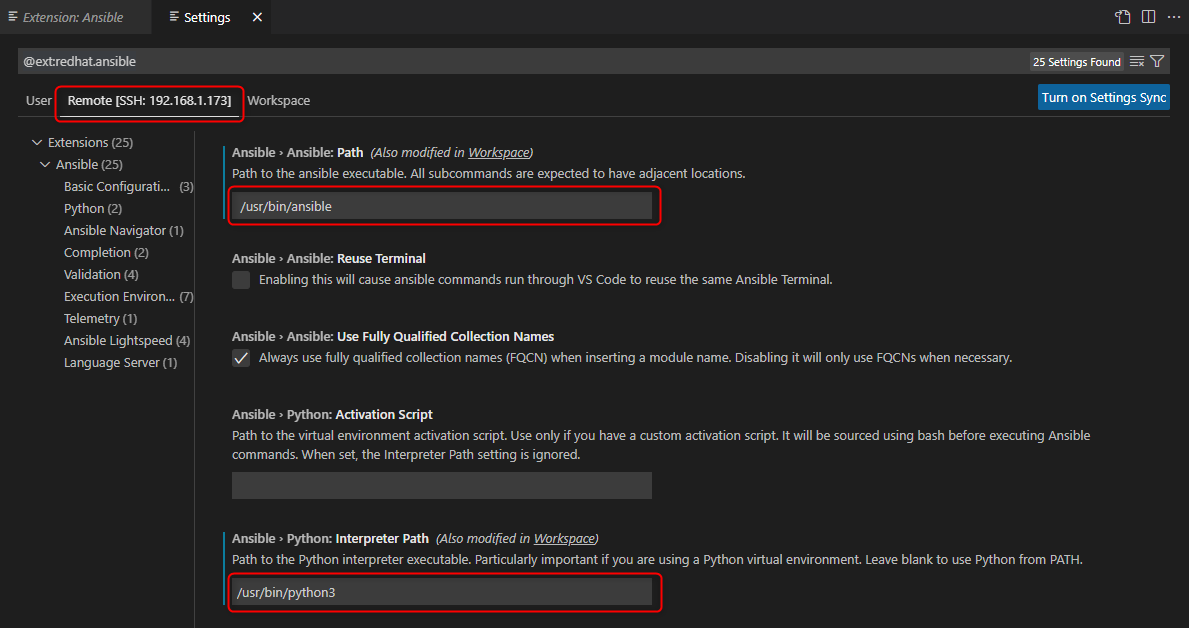Select Telemetry (1) in settings tree
This screenshot has height=628, width=1189.
pos(100,319)
